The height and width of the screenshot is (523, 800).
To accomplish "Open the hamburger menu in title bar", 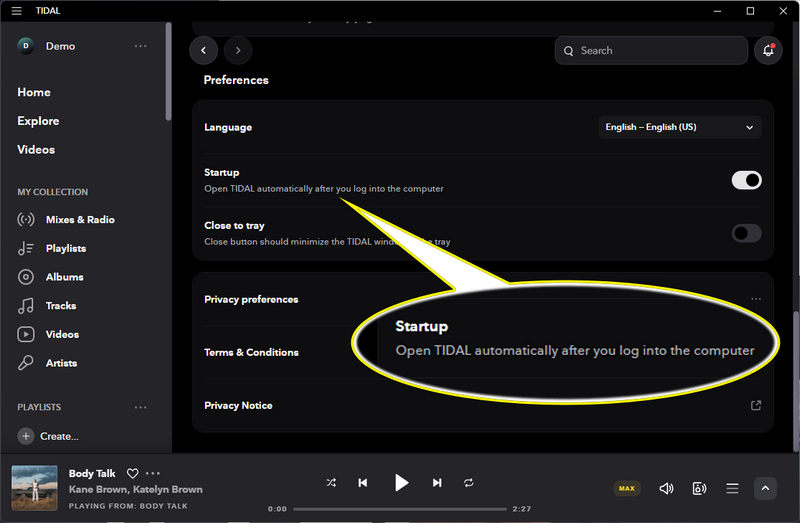I will pyautogui.click(x=16, y=11).
